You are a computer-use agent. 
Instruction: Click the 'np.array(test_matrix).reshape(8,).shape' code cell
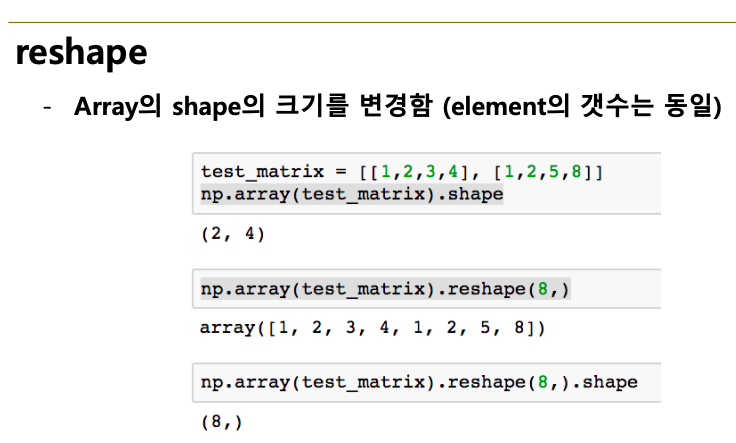click(427, 382)
